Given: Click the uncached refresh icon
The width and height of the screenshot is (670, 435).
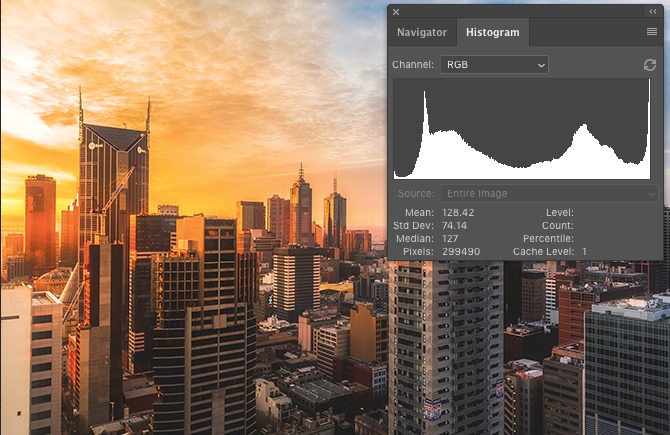Looking at the screenshot, I should pyautogui.click(x=649, y=65).
